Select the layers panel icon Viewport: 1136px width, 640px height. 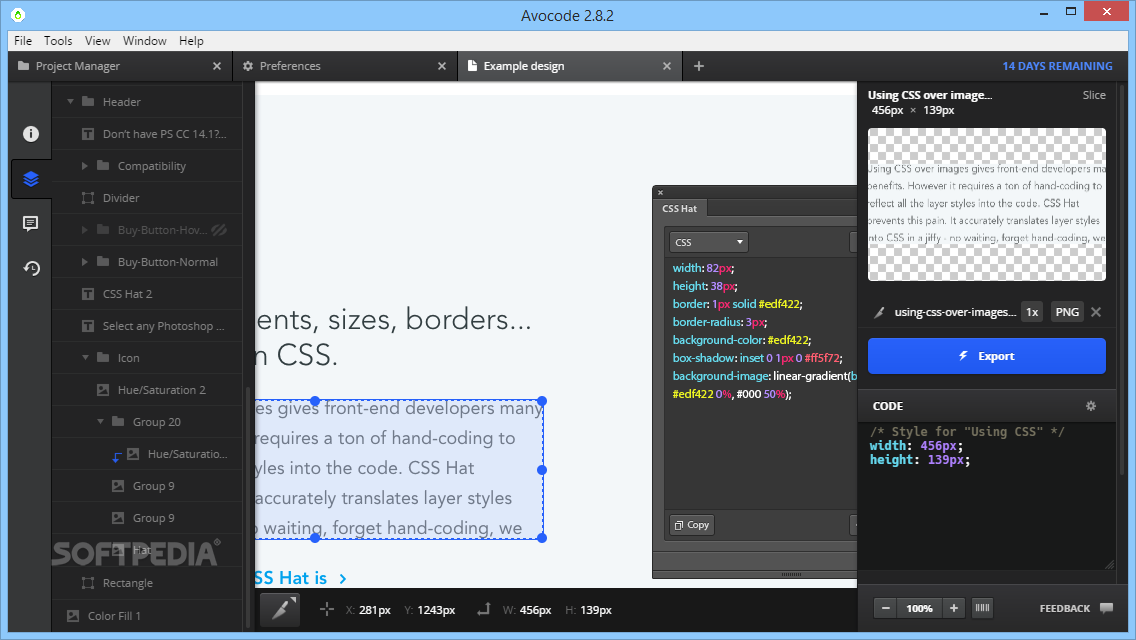pyautogui.click(x=30, y=179)
